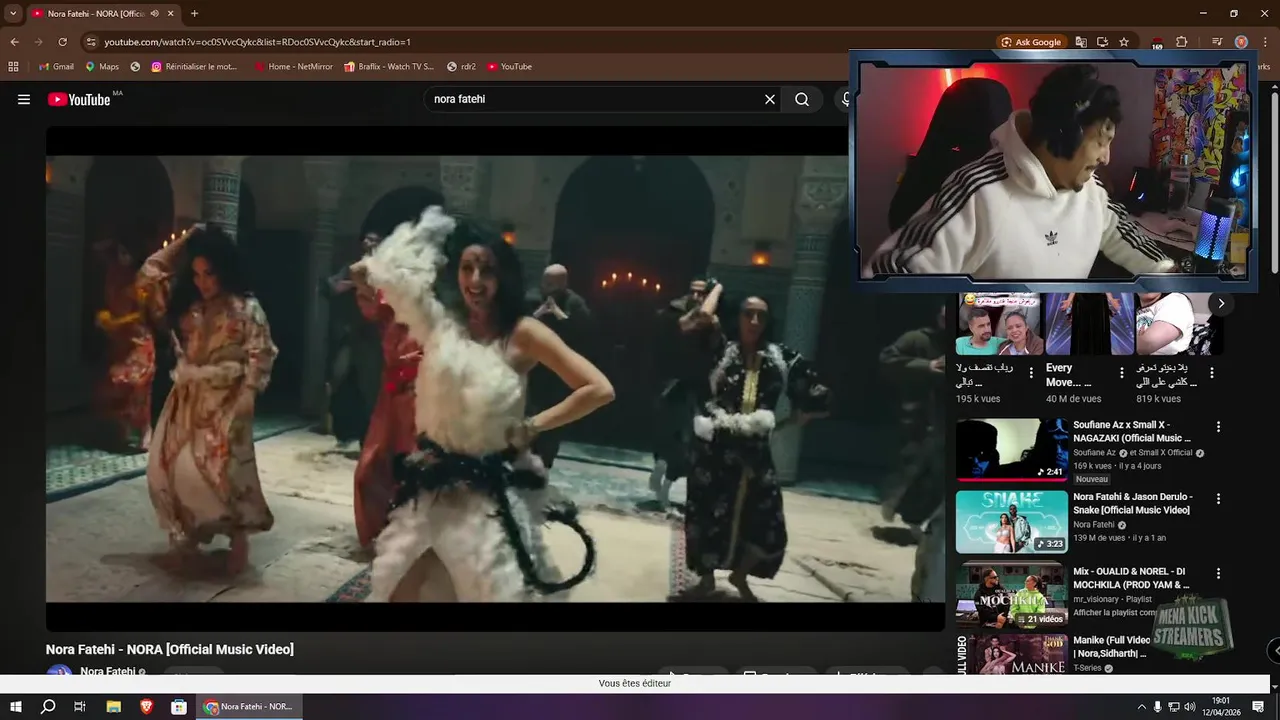Go back with the browser back arrow

(14, 42)
